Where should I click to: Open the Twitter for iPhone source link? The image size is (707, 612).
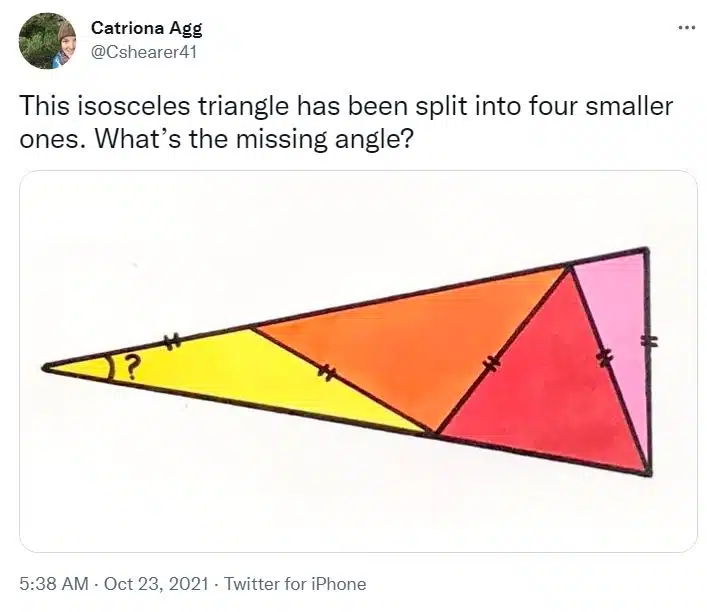click(x=295, y=584)
